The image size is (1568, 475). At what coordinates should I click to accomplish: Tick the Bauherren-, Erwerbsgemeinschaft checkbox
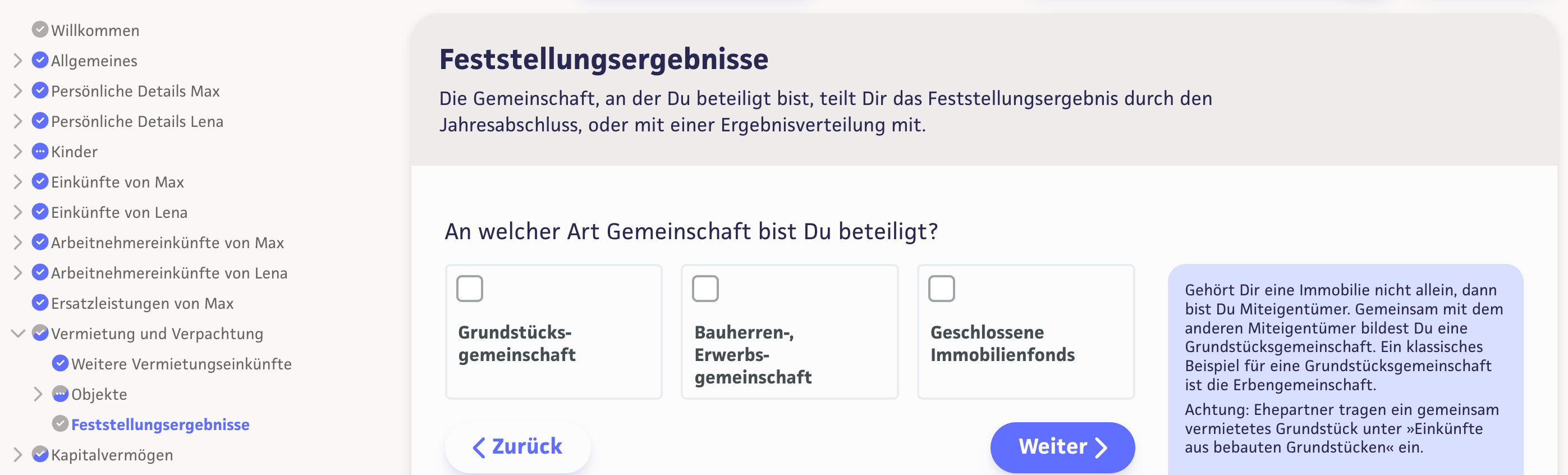pyautogui.click(x=705, y=289)
